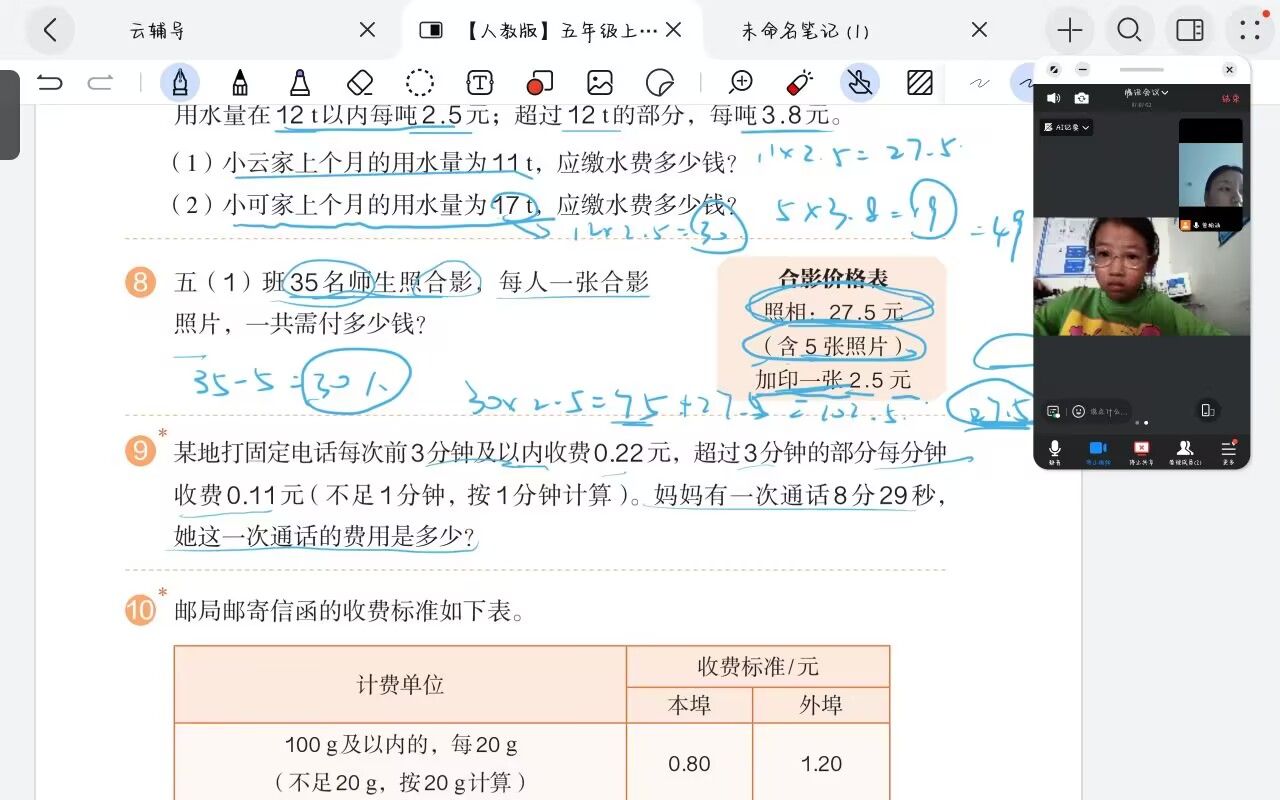The image size is (1280, 800).
Task: Open the 更多 menu in meeting
Action: (1228, 451)
